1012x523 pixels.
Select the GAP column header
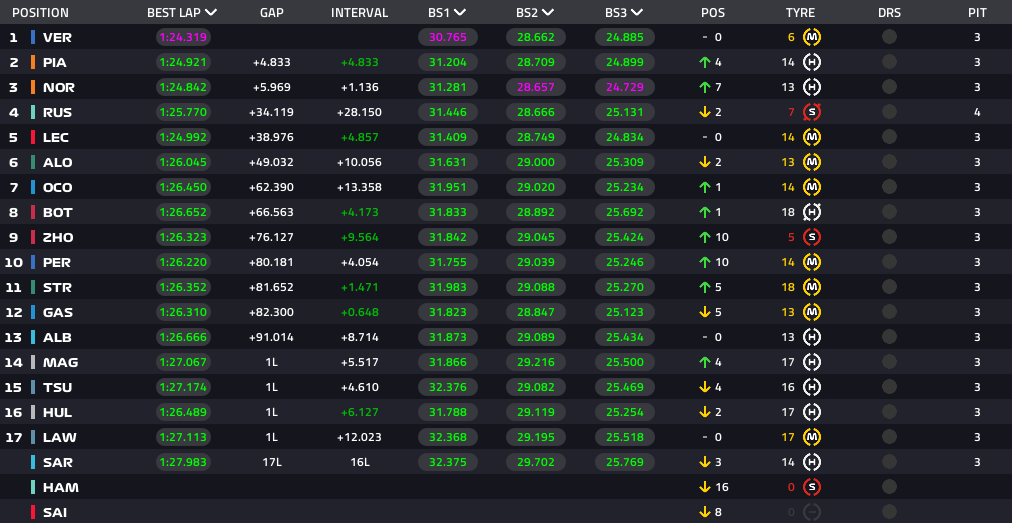[x=272, y=13]
